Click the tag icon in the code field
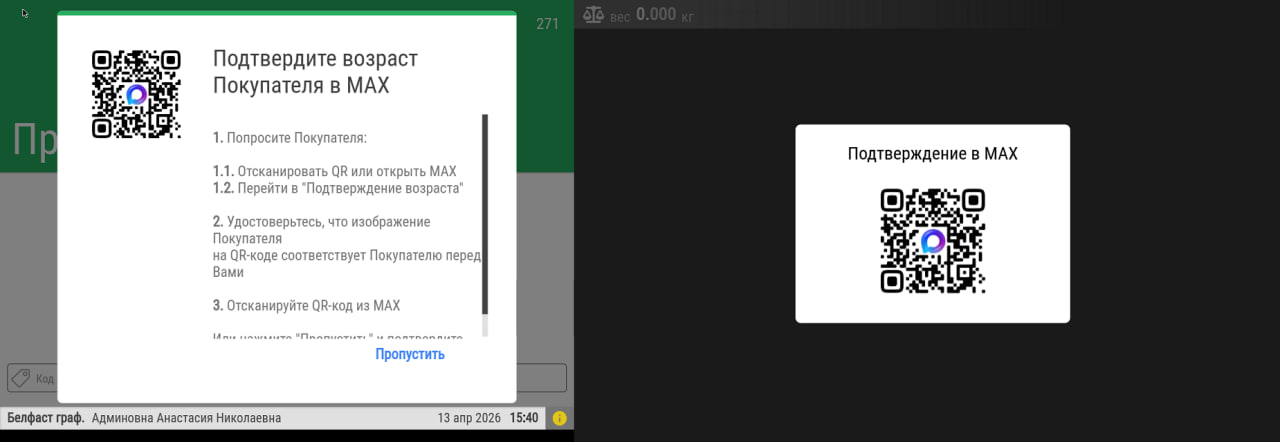This screenshot has height=442, width=1280. (x=20, y=378)
